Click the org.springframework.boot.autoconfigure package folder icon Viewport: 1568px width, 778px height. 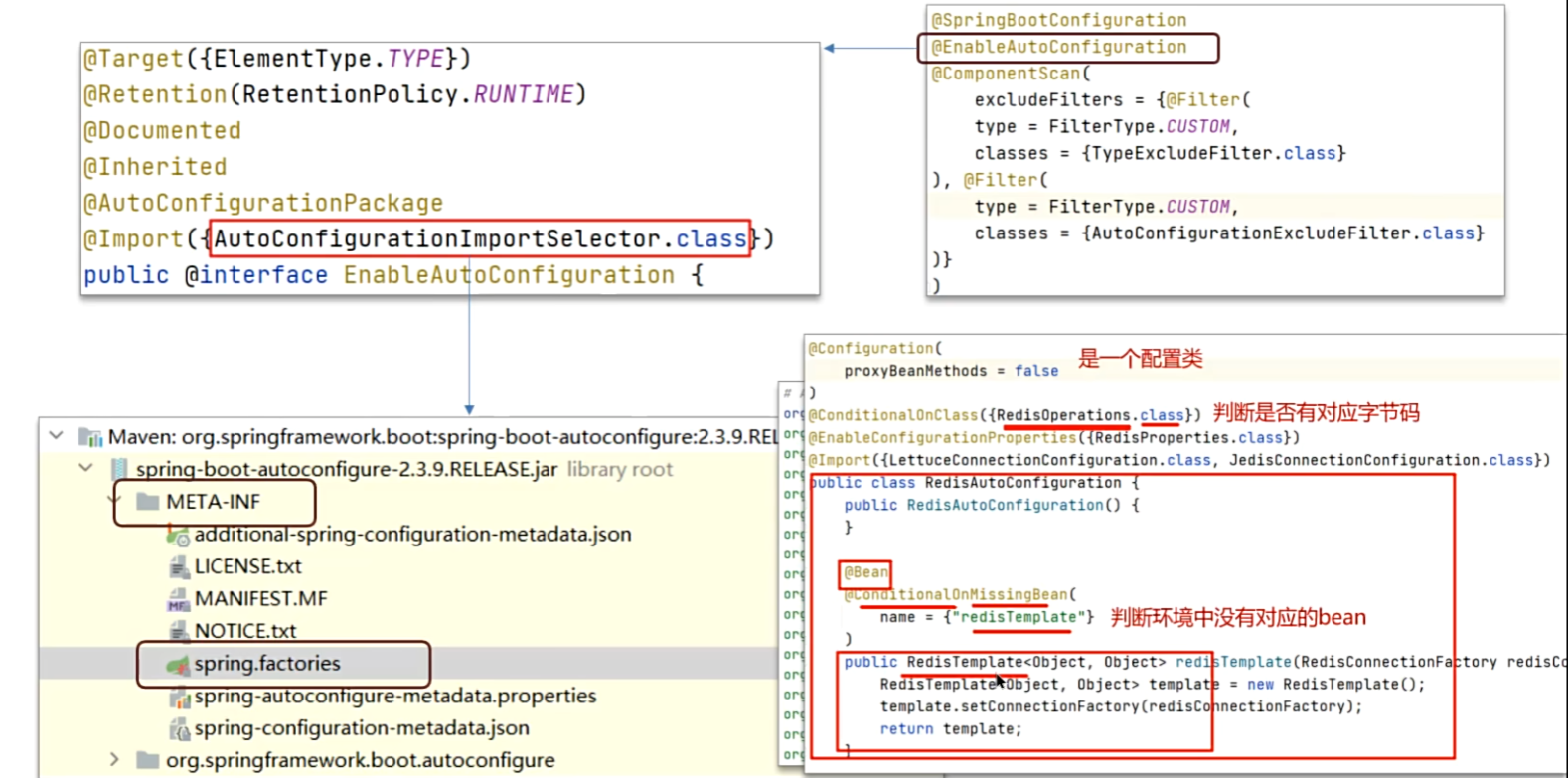click(x=148, y=760)
